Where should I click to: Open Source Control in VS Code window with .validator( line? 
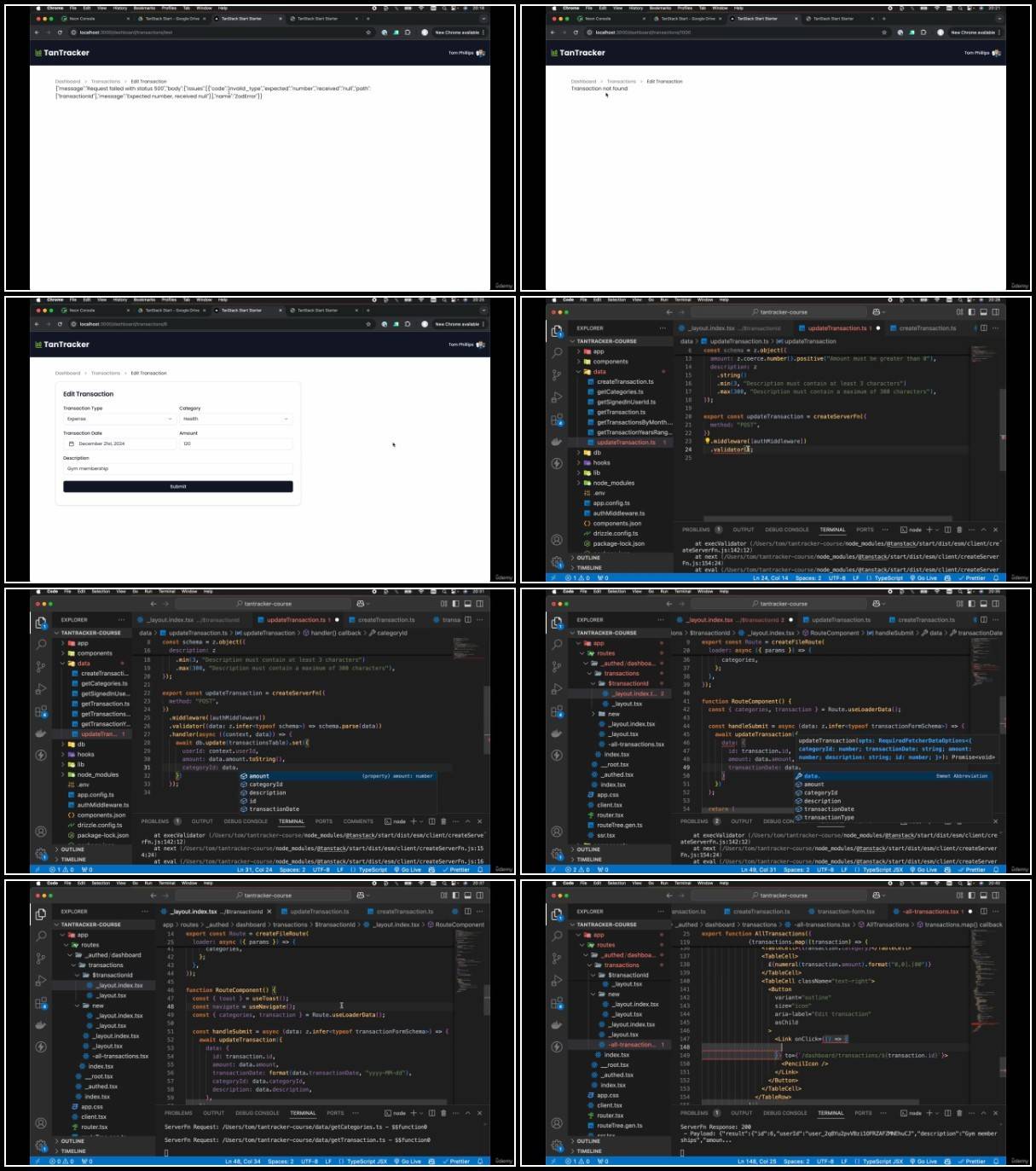coord(557,375)
